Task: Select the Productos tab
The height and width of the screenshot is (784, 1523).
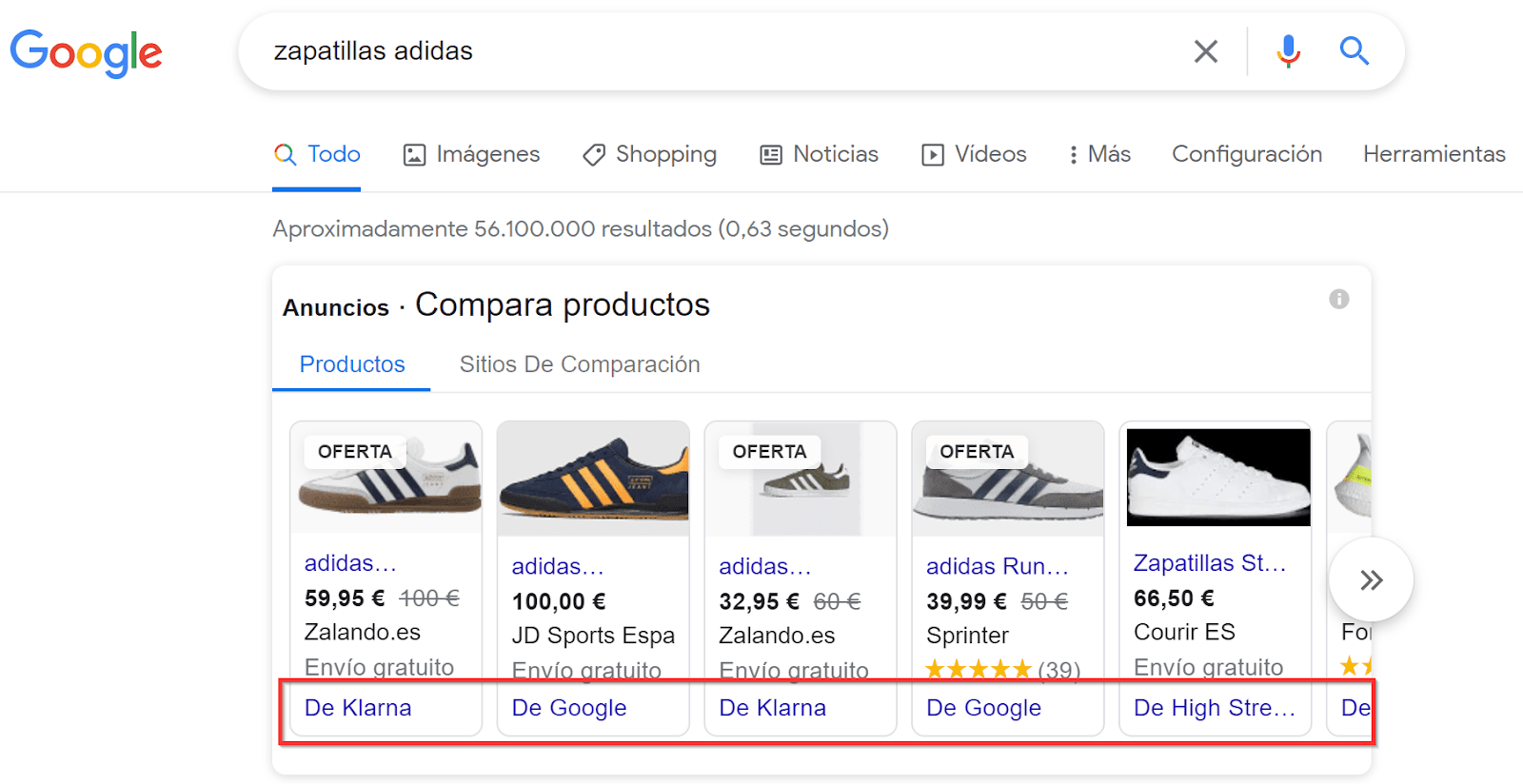Action: pos(352,364)
